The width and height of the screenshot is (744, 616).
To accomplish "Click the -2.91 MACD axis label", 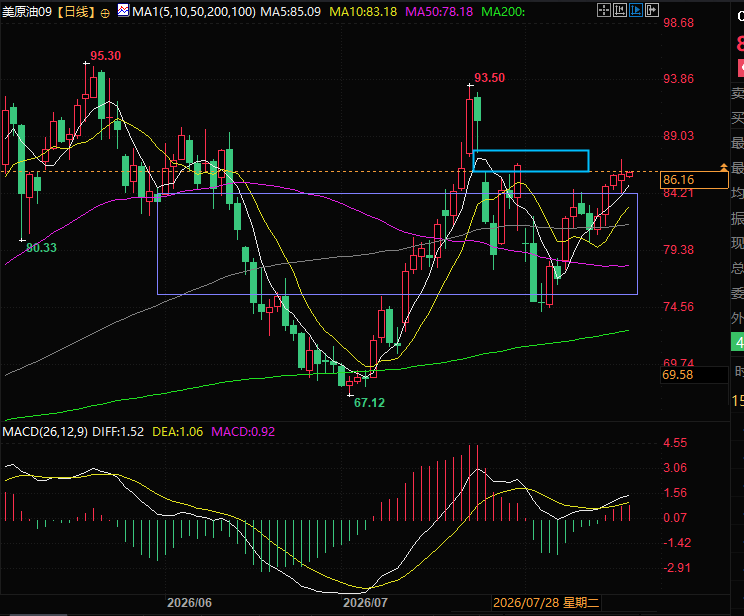I will 679,568.
